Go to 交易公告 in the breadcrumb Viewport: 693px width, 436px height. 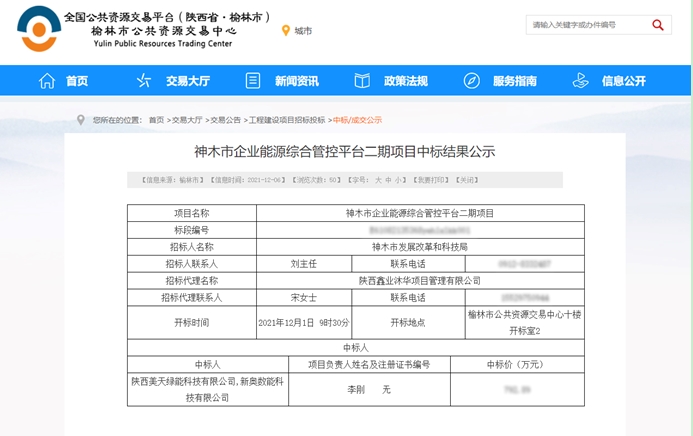[x=225, y=120]
